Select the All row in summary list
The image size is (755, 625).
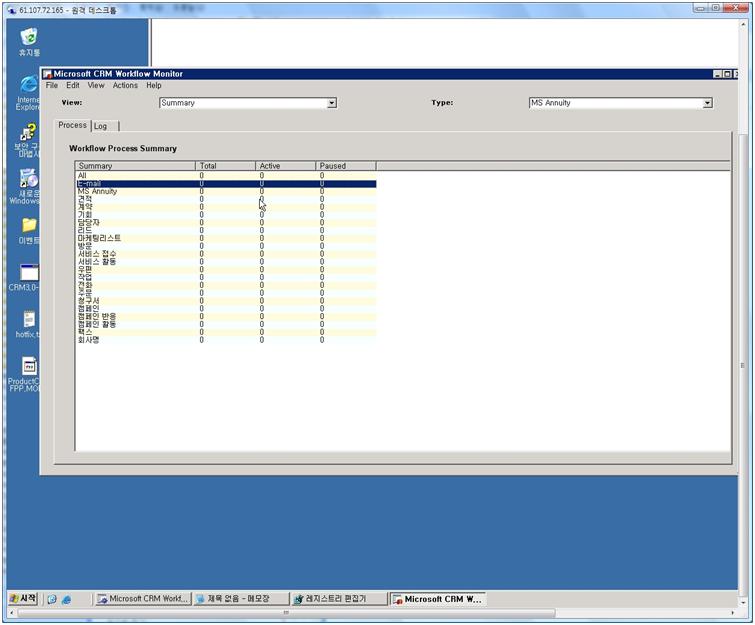click(226, 176)
